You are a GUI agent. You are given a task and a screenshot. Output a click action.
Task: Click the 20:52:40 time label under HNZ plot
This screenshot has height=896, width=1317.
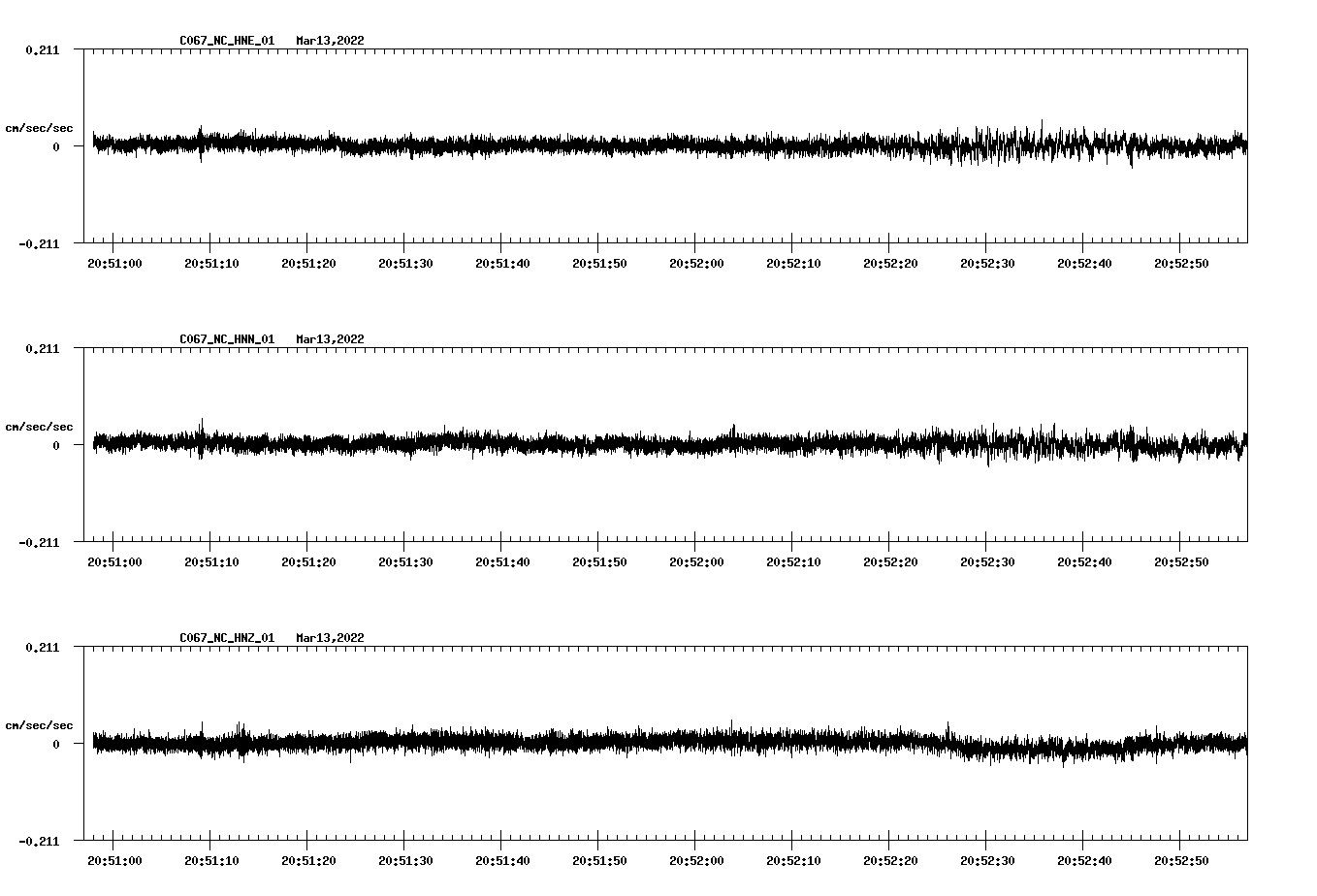[x=1084, y=861]
